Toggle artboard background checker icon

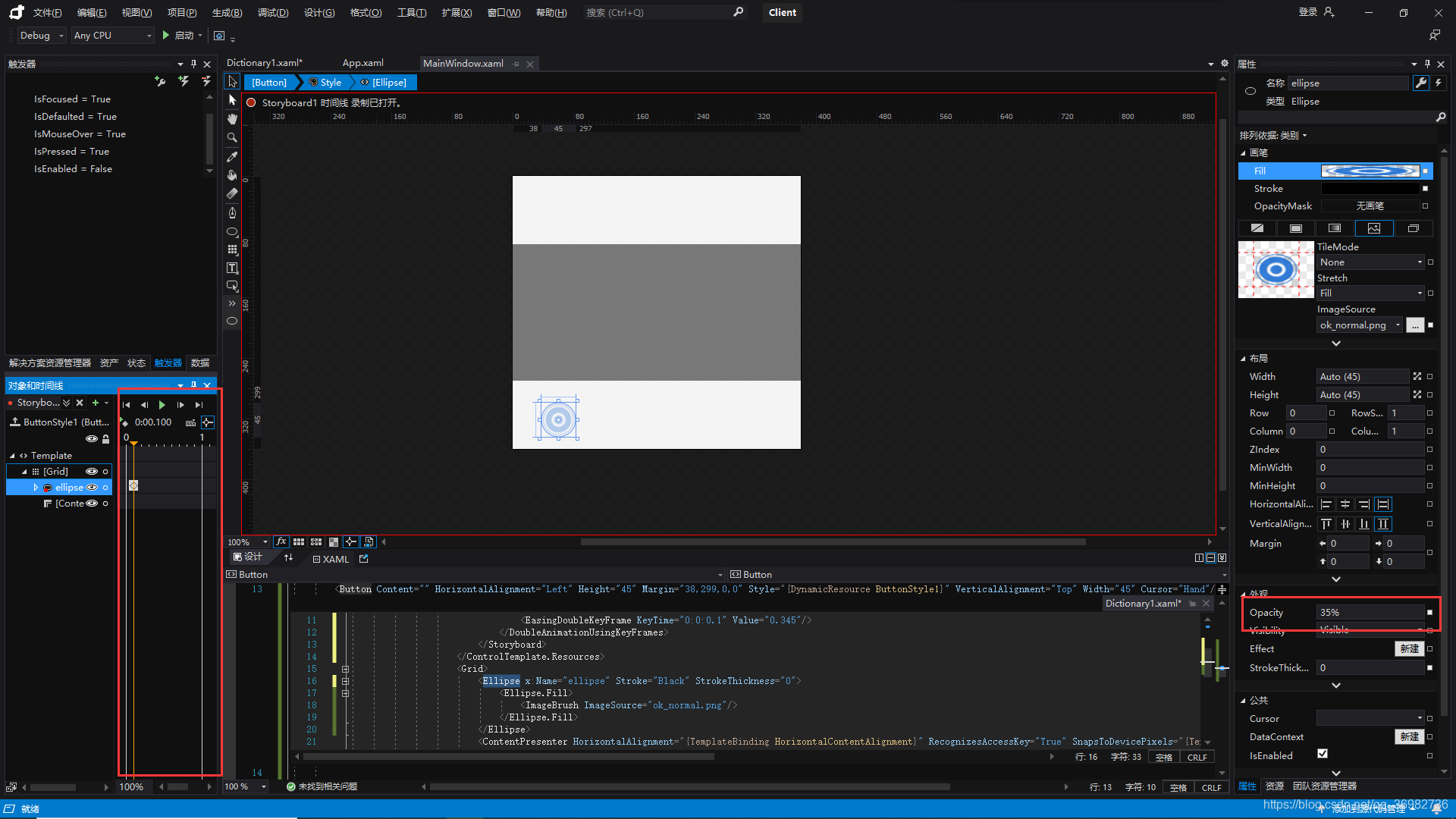tap(334, 541)
